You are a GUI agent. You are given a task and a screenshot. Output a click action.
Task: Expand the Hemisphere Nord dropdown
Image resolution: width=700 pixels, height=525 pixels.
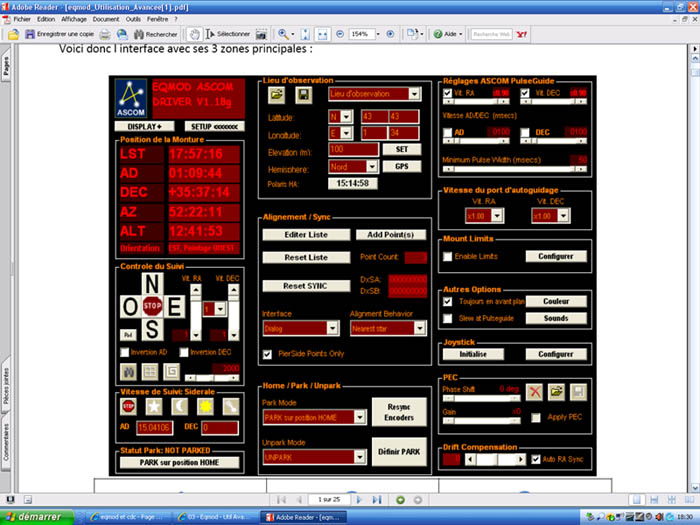point(372,167)
